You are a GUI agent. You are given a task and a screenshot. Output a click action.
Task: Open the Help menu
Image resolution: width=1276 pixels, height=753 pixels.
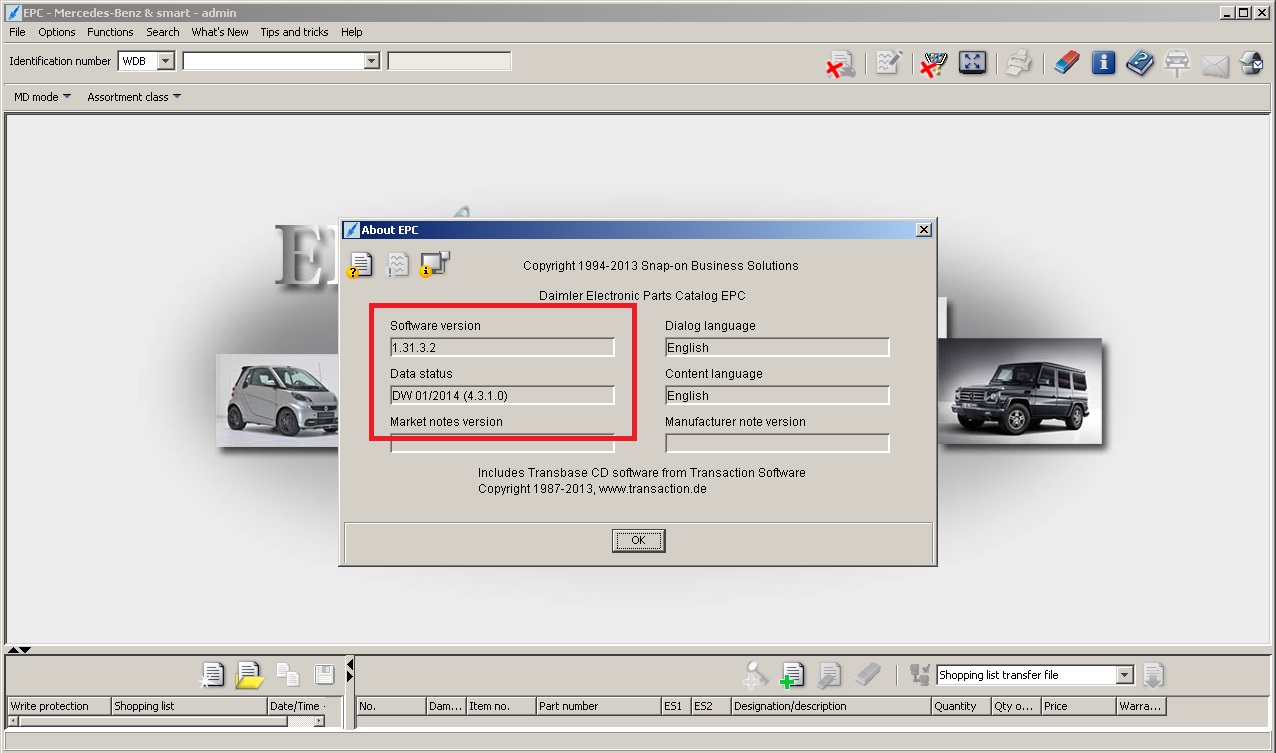click(x=351, y=32)
